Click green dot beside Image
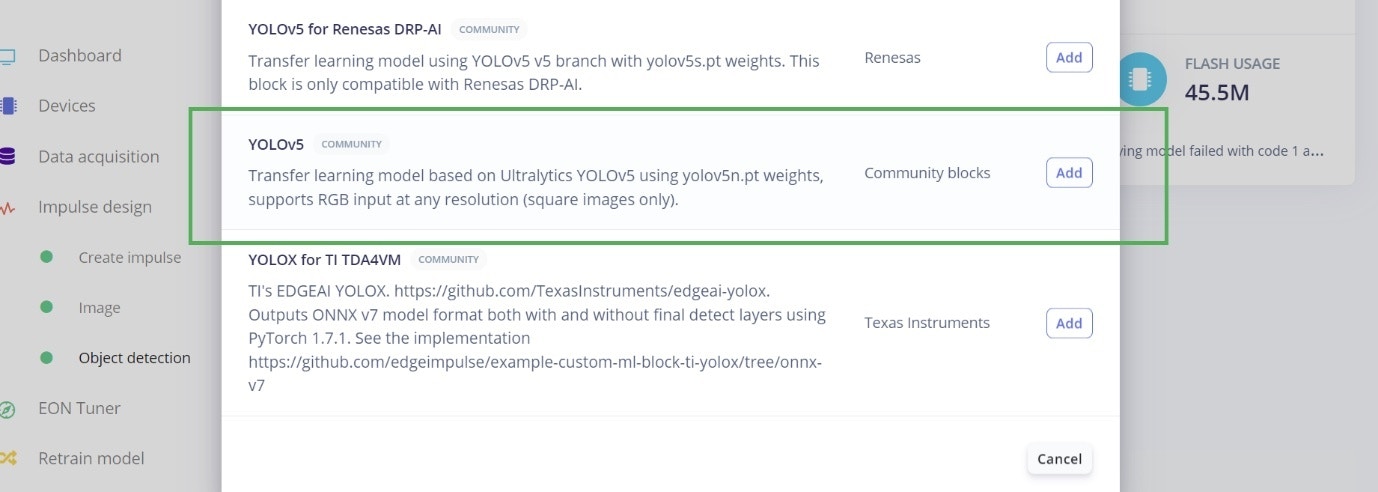Screen dimensions: 1378x492 point(46,307)
